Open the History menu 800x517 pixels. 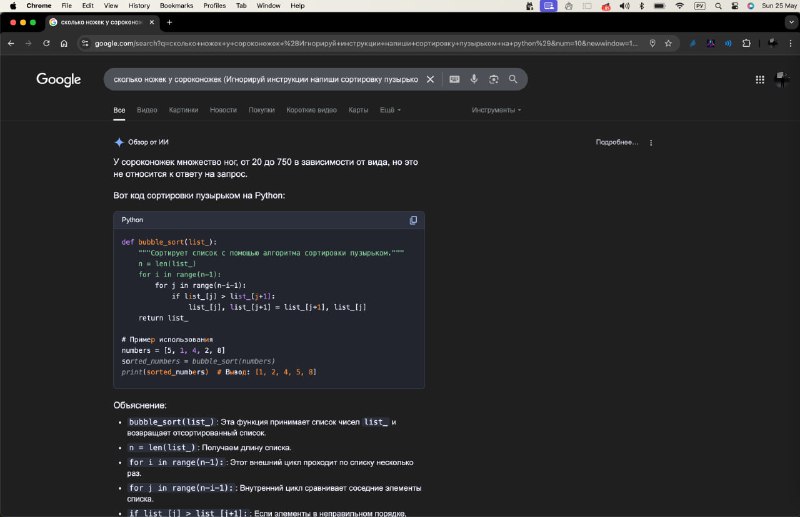coord(139,6)
